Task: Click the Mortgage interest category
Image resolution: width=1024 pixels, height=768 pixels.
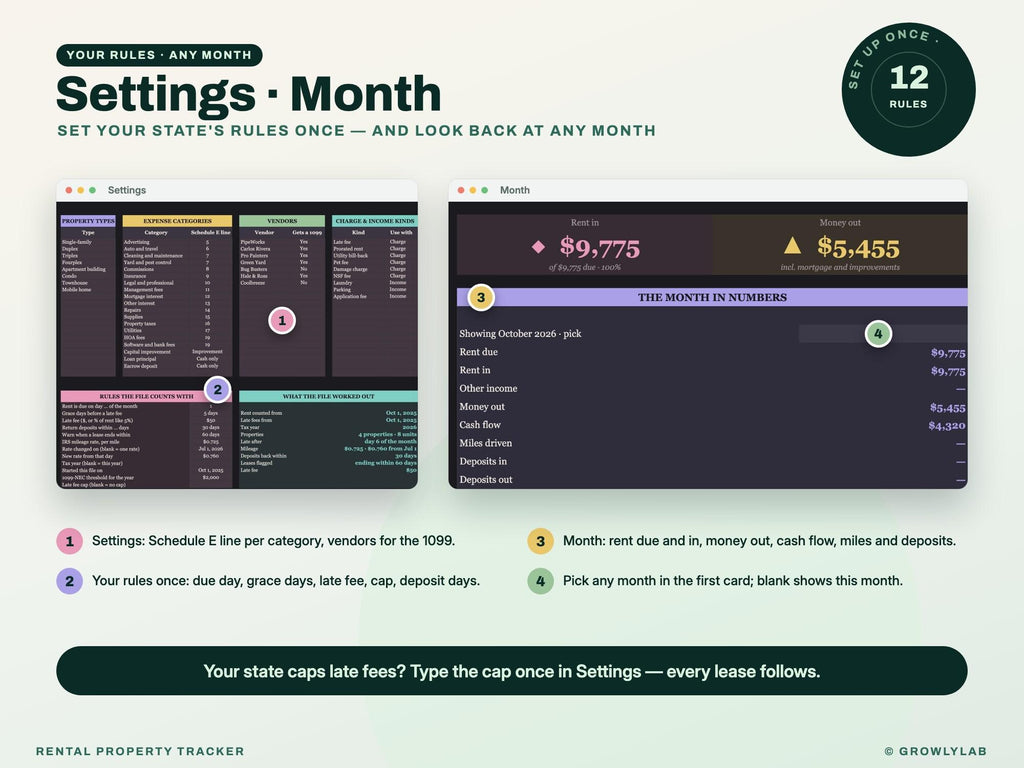Action: pos(143,296)
